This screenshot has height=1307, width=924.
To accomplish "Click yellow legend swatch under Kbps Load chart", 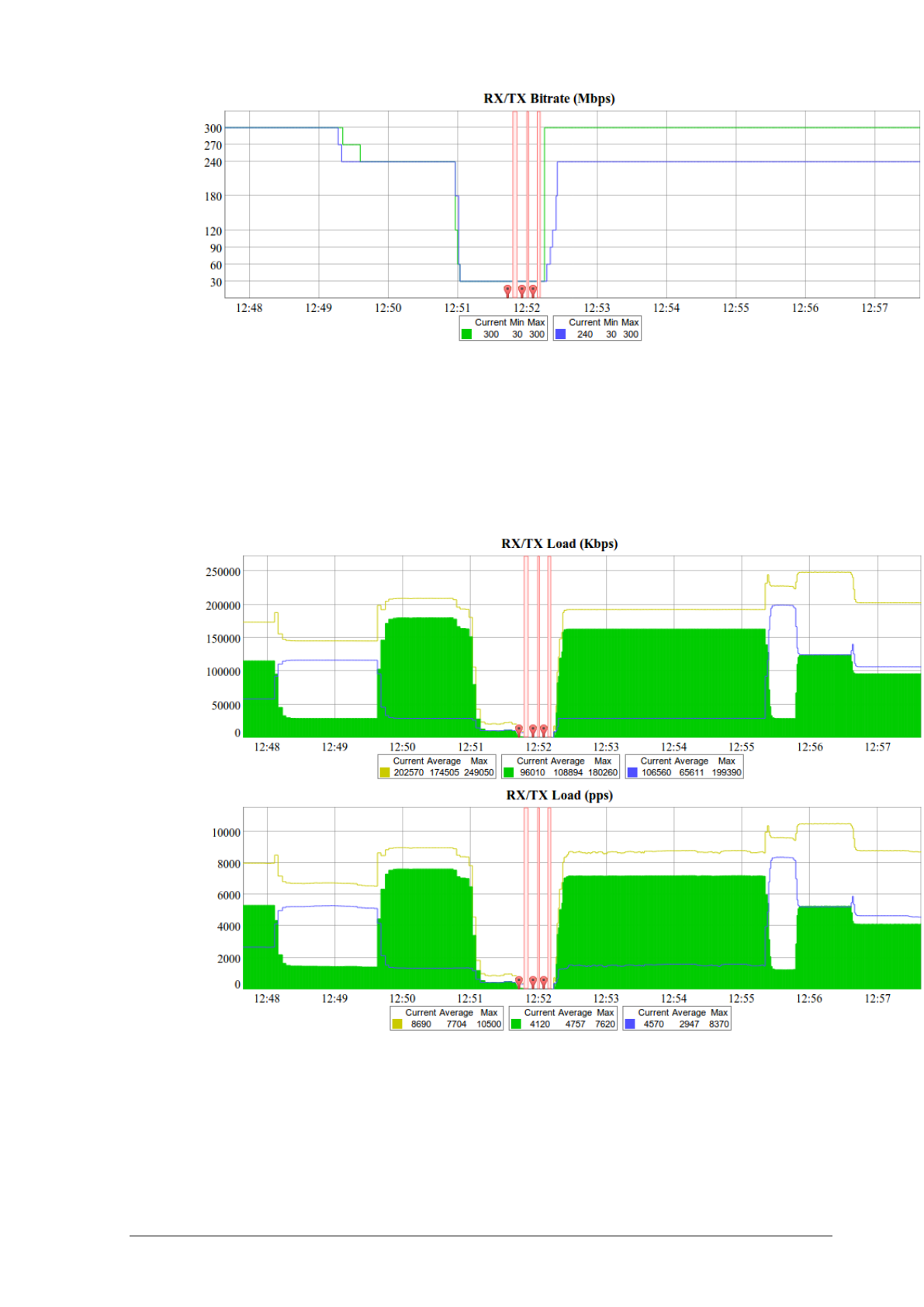I will click(x=385, y=772).
